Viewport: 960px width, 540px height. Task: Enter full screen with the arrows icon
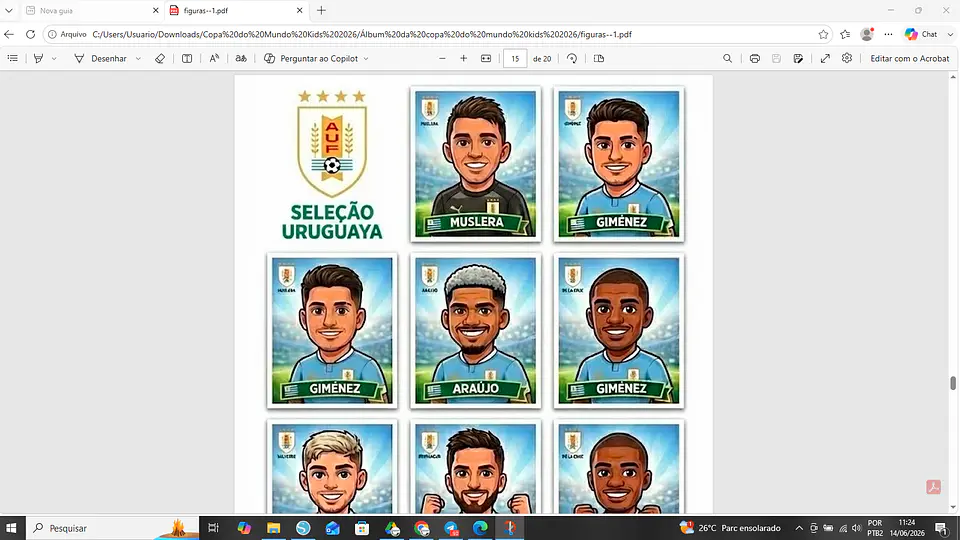point(825,58)
